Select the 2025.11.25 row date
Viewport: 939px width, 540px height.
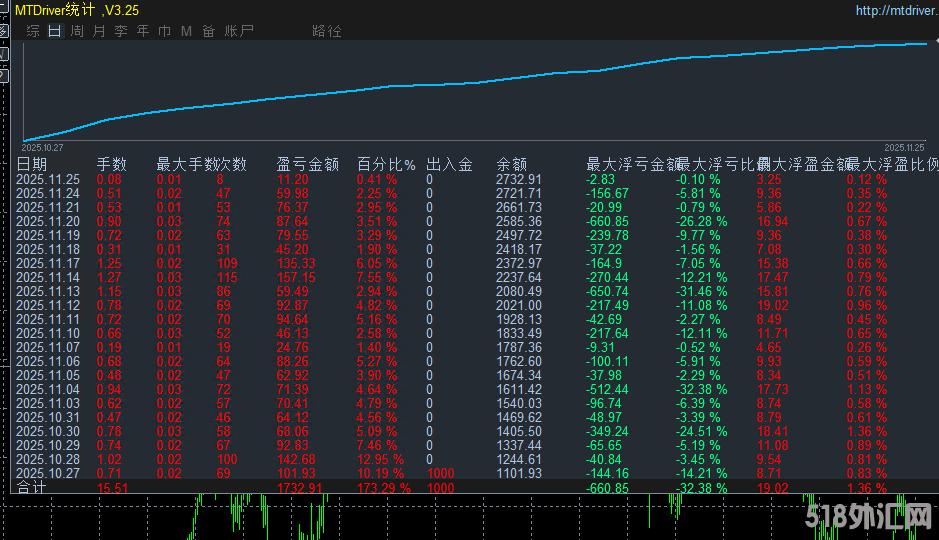[x=48, y=179]
